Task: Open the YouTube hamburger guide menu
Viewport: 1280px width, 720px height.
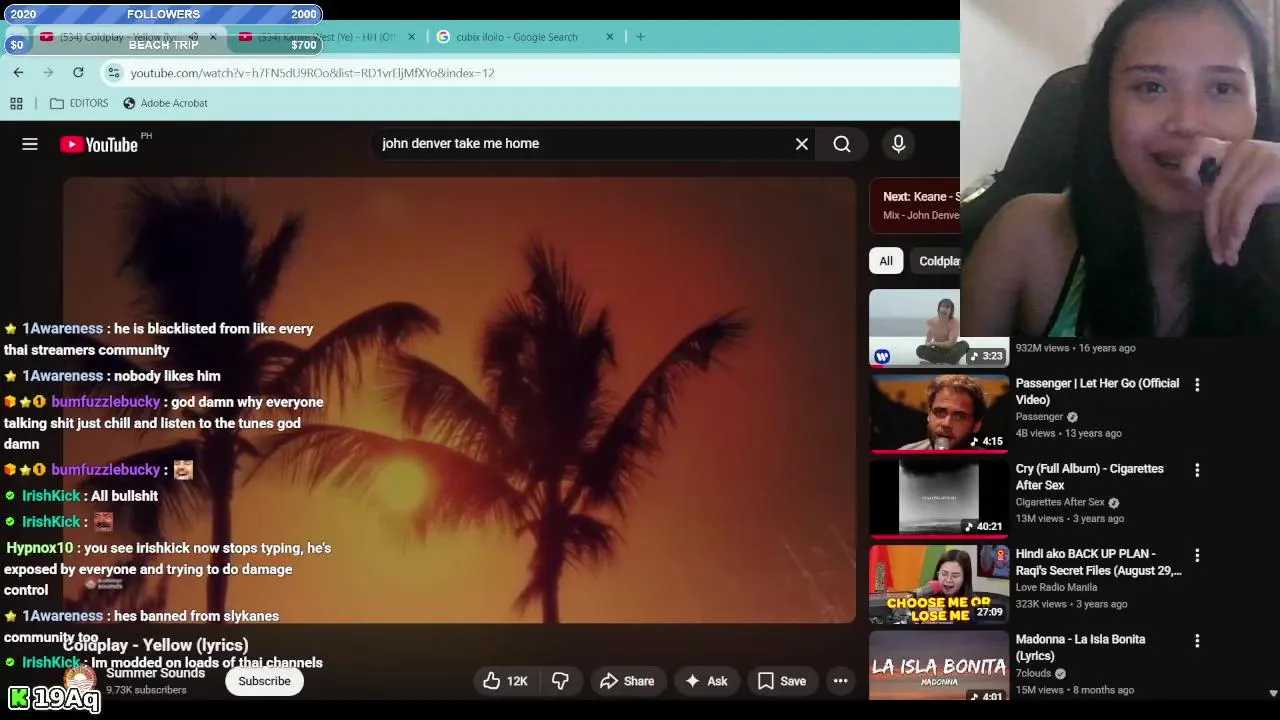Action: [30, 144]
